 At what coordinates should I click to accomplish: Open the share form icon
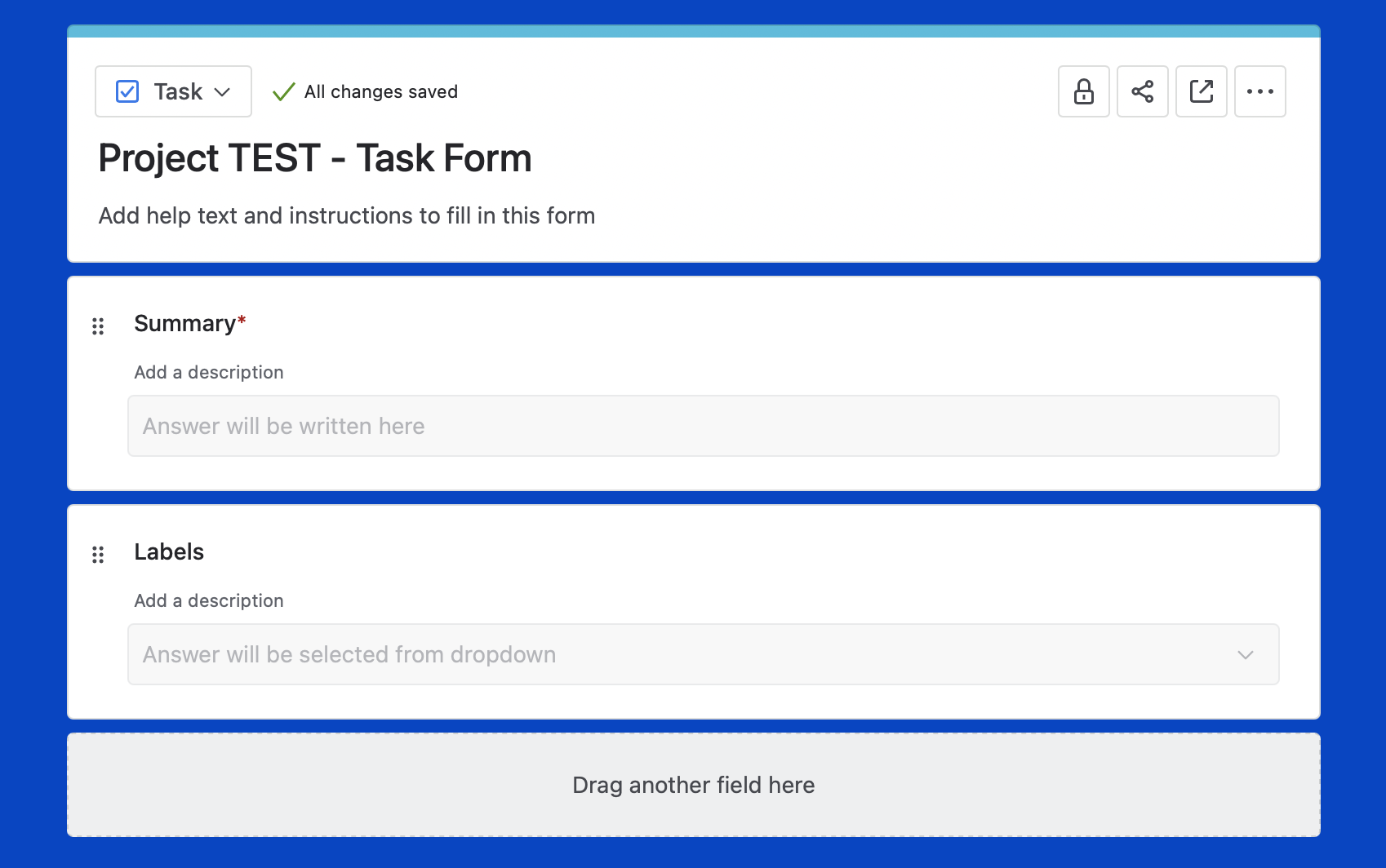click(x=1142, y=91)
